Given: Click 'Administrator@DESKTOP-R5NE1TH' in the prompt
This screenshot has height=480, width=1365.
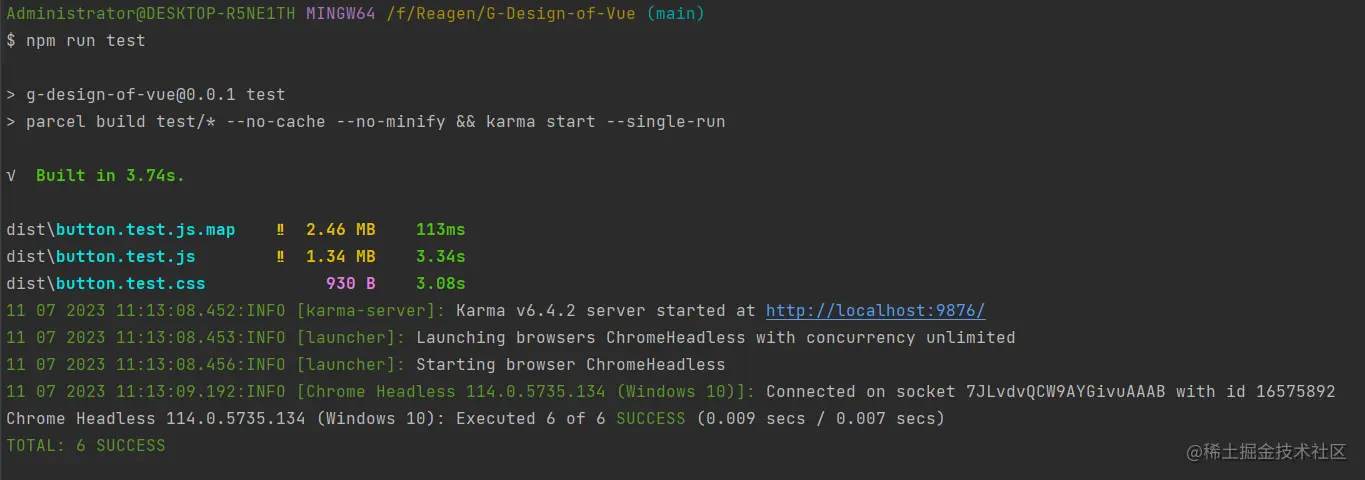Looking at the screenshot, I should coord(151,14).
